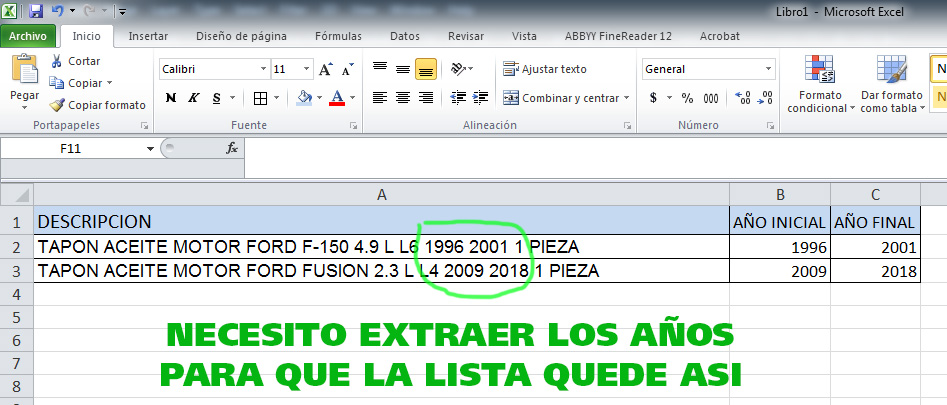
Task: Toggle italic (K) formatting
Action: click(x=194, y=98)
